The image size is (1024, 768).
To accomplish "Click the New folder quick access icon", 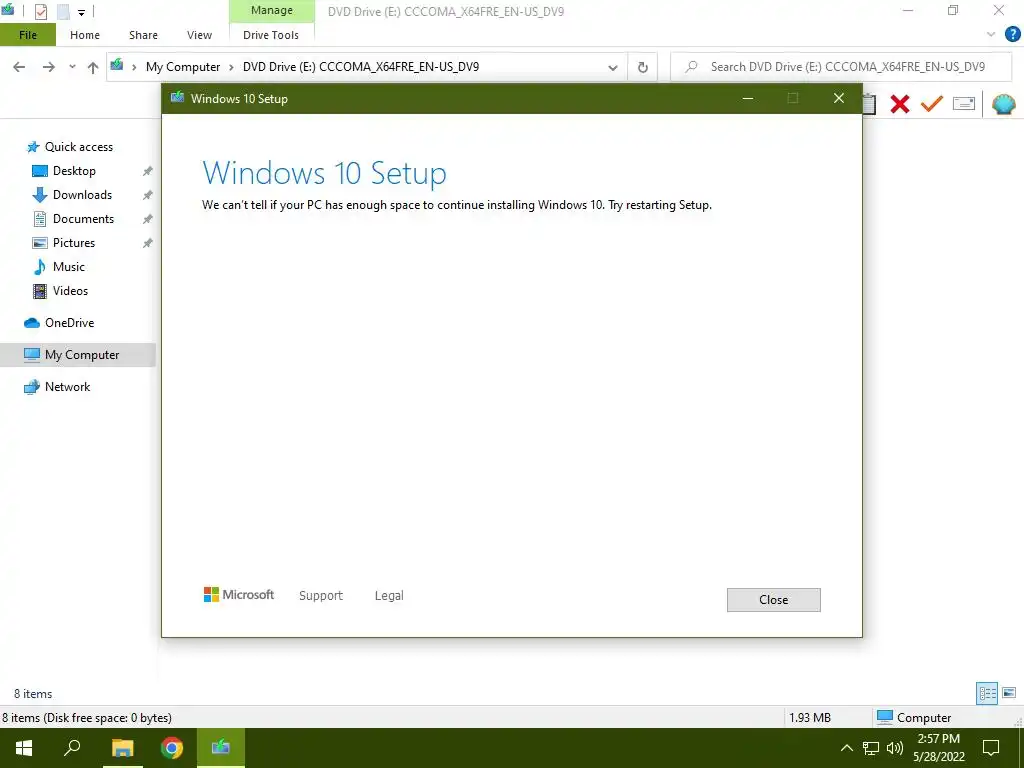I will [x=63, y=11].
